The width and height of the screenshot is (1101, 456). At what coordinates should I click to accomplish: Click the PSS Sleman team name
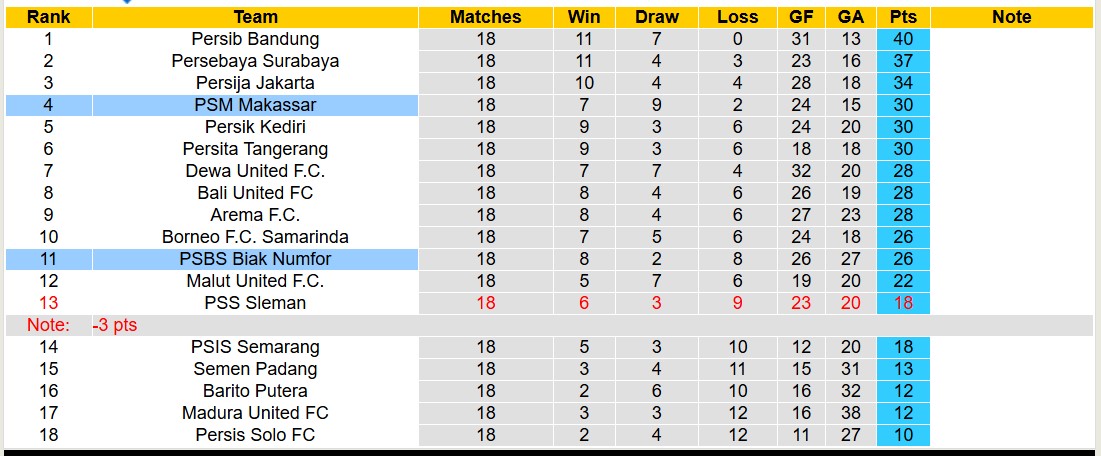pyautogui.click(x=255, y=303)
